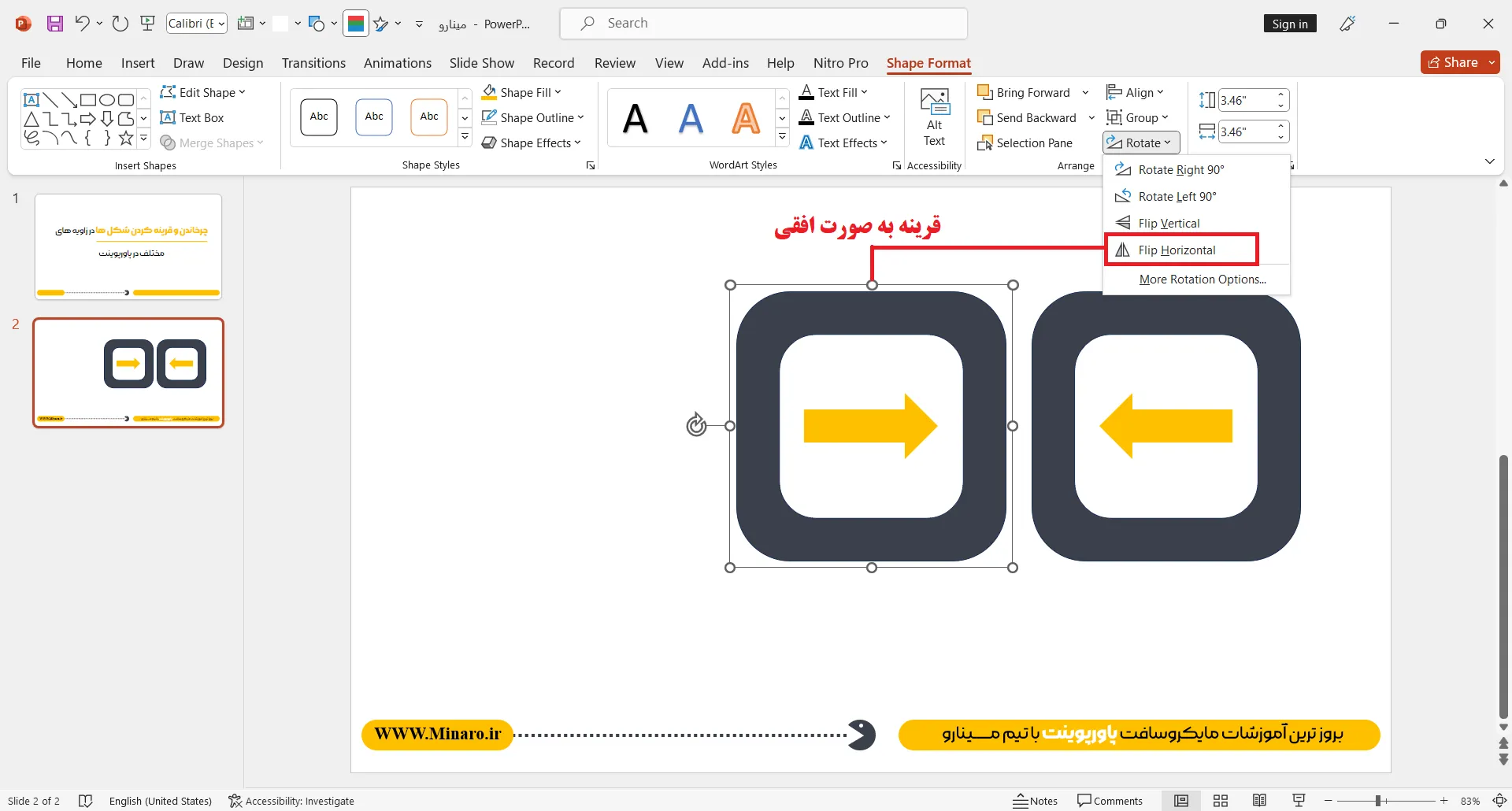
Task: Click Bring Forward
Action: point(1024,92)
